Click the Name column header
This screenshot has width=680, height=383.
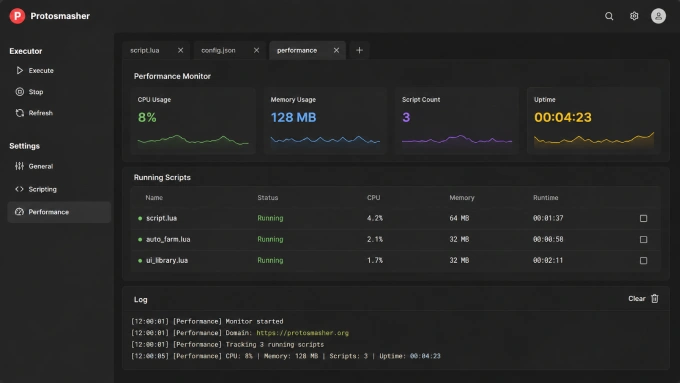(x=154, y=197)
